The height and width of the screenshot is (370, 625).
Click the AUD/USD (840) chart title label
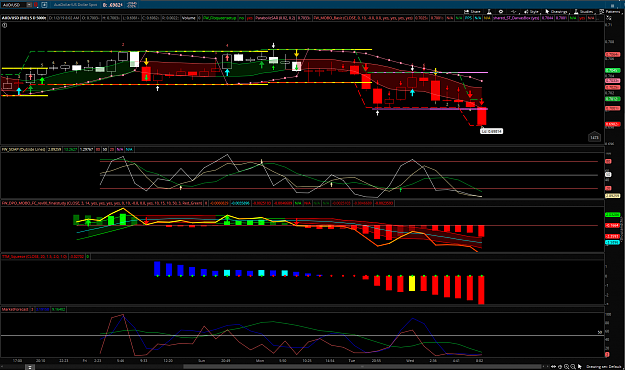click(24, 18)
